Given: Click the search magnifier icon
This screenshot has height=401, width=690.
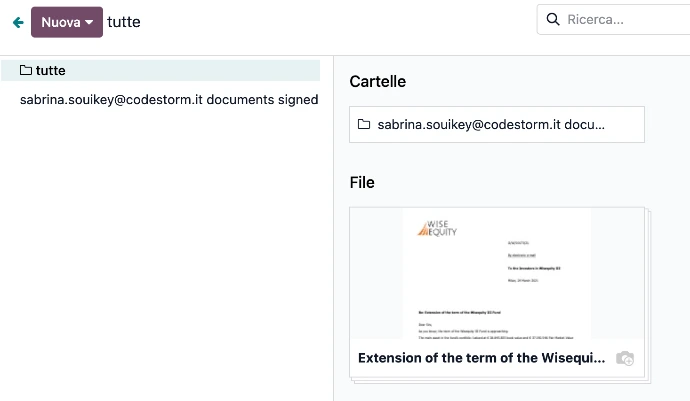Looking at the screenshot, I should pyautogui.click(x=553, y=19).
